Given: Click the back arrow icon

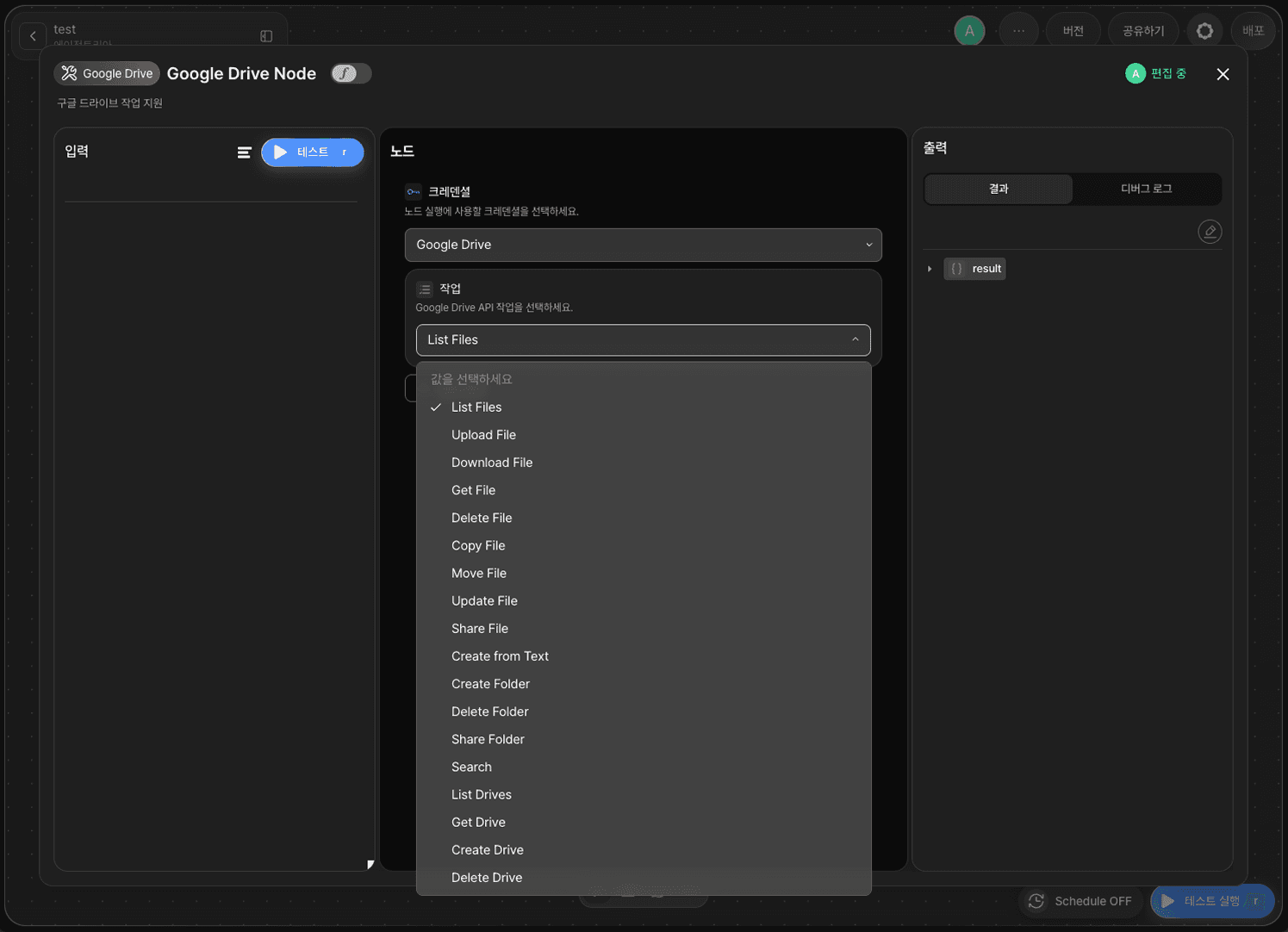Looking at the screenshot, I should [33, 36].
